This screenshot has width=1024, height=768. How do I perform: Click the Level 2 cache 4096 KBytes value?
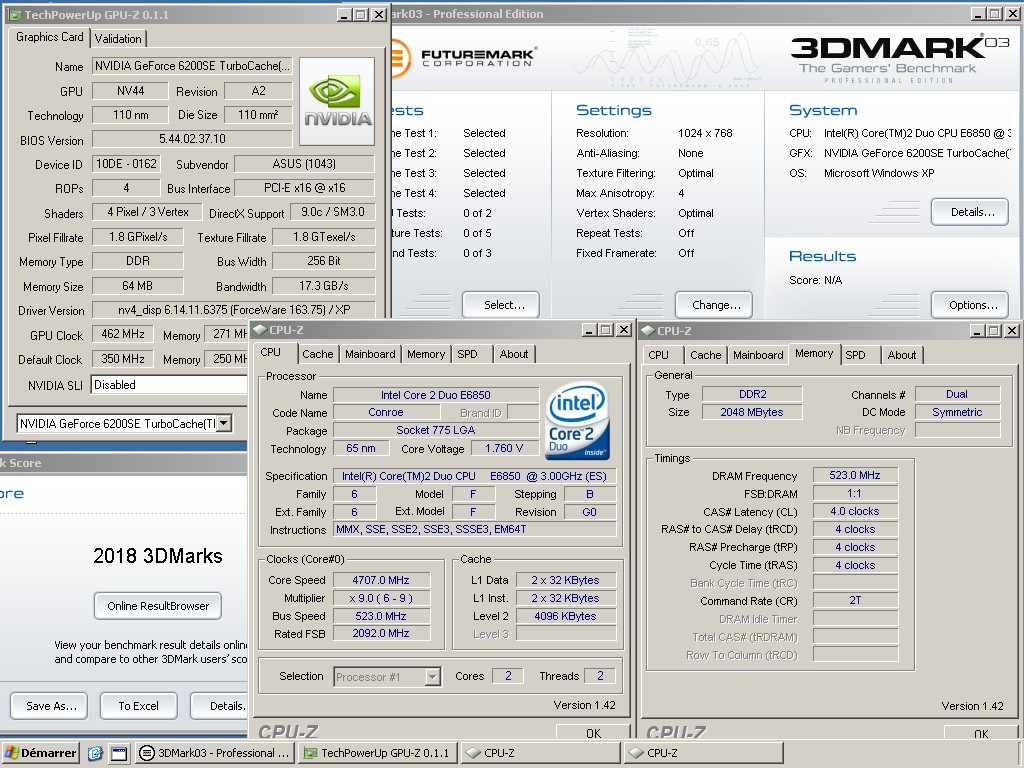point(566,616)
